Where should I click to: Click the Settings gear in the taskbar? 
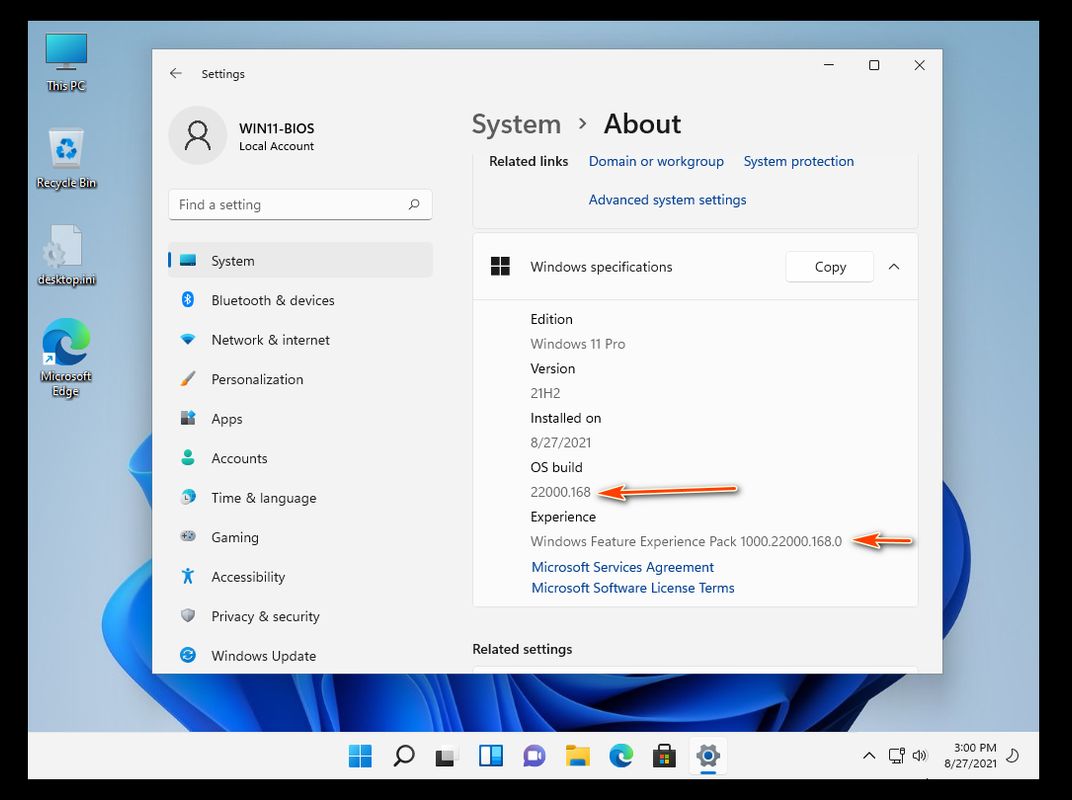click(x=708, y=756)
